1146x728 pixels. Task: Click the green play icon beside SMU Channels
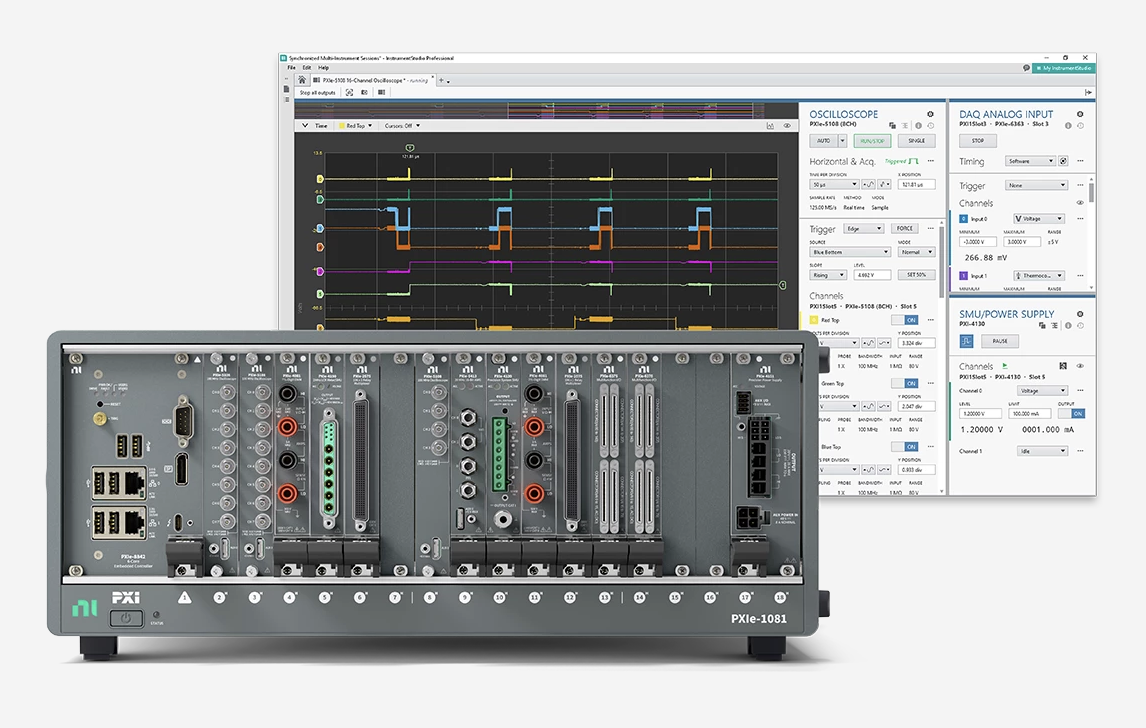point(1004,366)
